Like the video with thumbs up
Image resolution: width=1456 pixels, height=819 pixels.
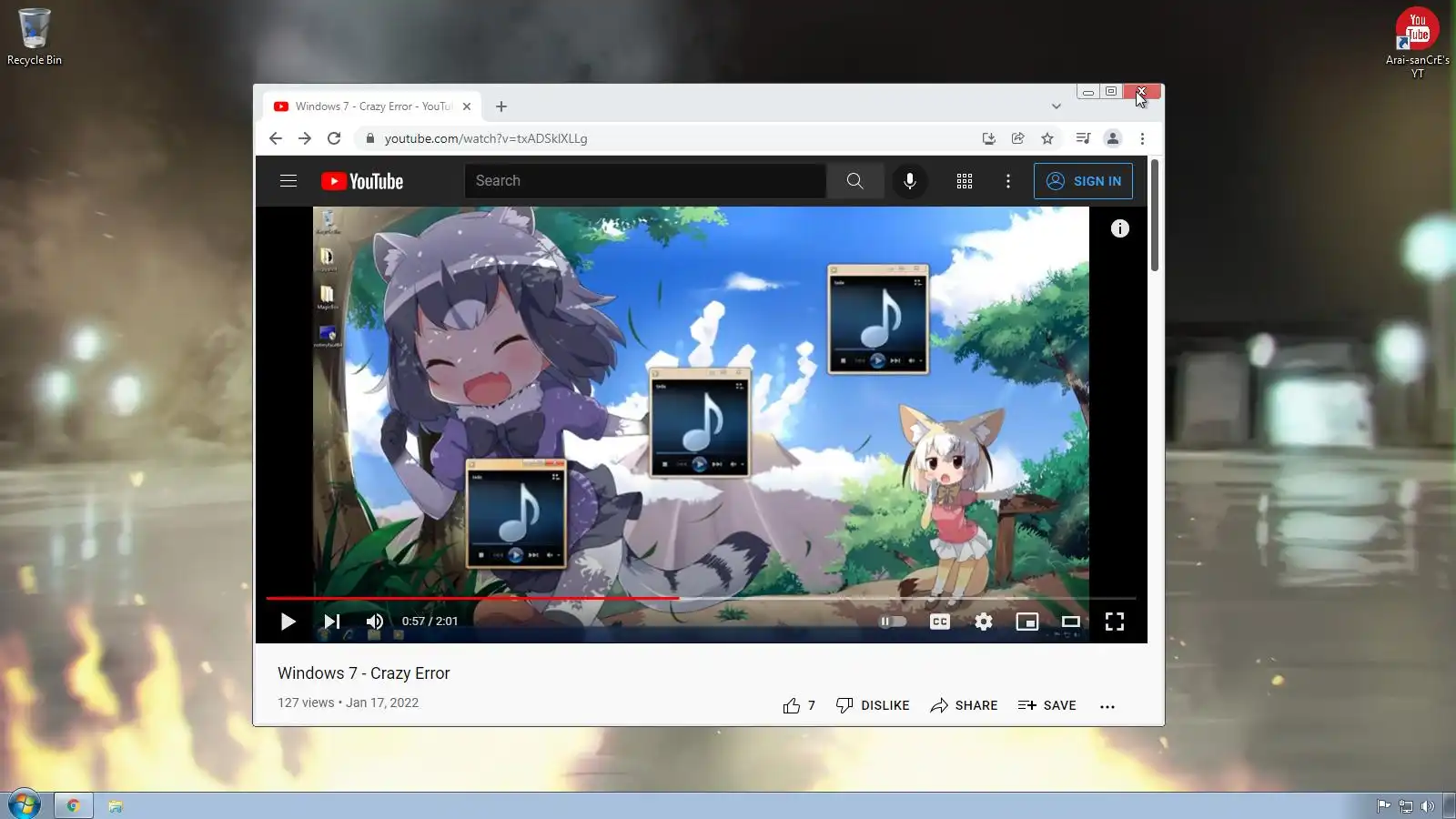coord(792,705)
